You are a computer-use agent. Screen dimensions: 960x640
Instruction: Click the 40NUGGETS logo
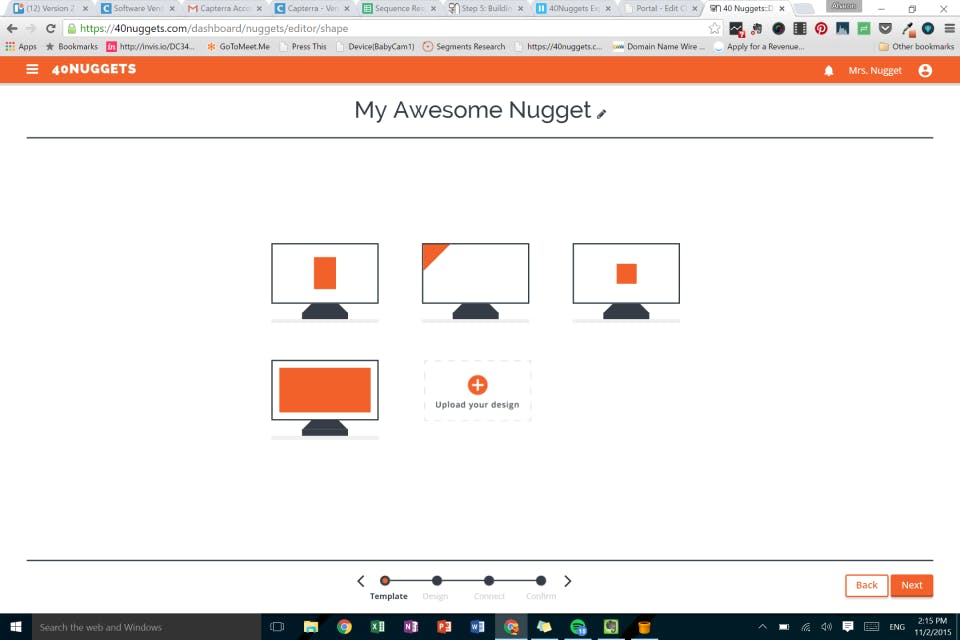(x=94, y=69)
